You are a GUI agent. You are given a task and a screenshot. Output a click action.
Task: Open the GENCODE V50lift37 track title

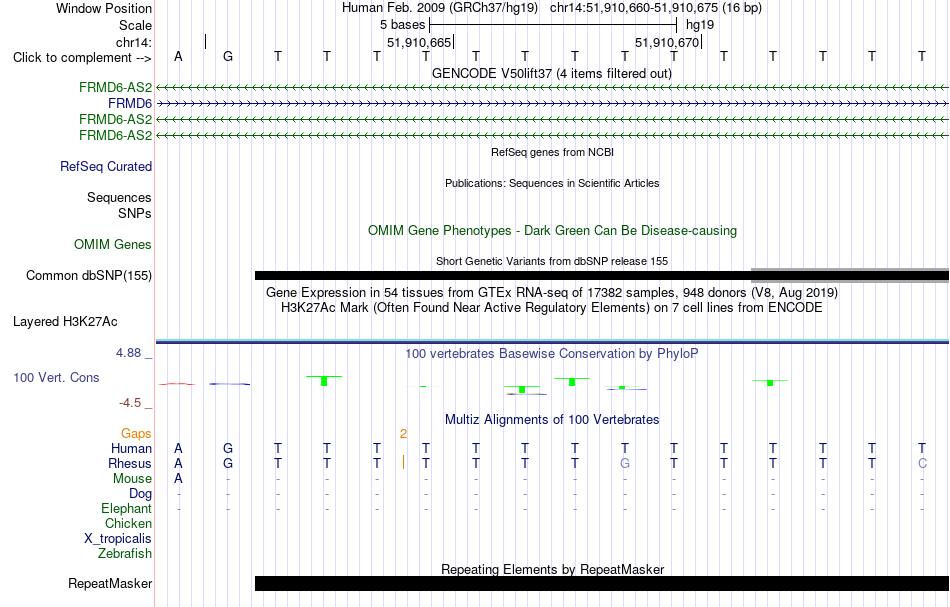point(552,74)
